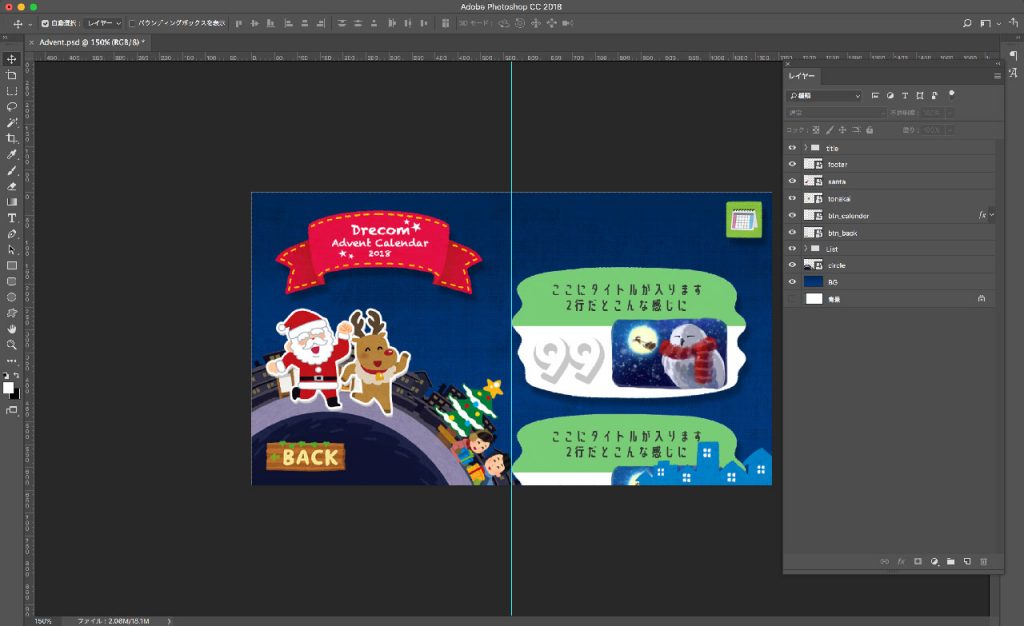Check the show bounding box option
Viewport: 1024px width, 626px height.
tap(132, 22)
